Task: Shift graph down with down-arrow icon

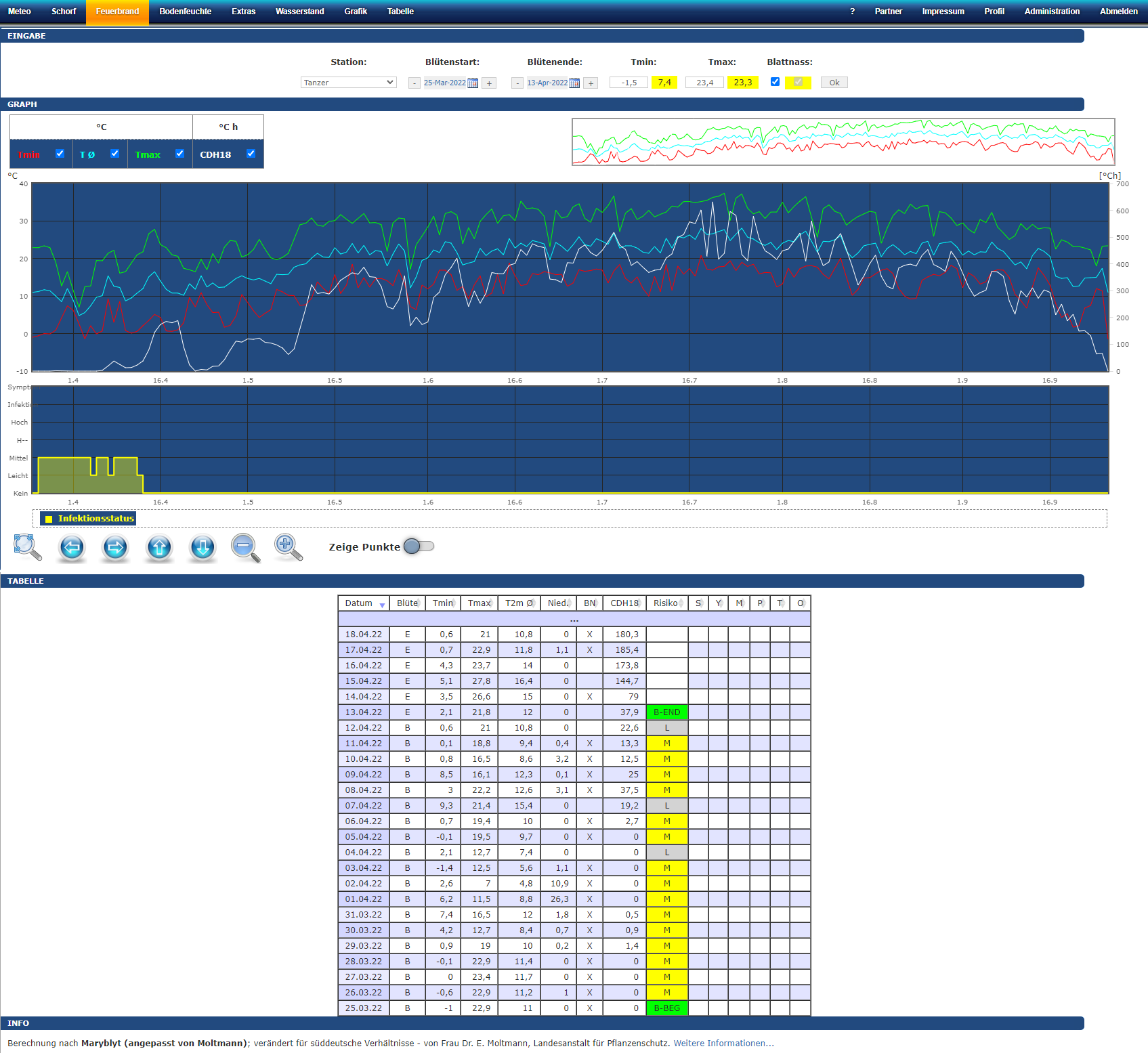Action: pyautogui.click(x=203, y=546)
